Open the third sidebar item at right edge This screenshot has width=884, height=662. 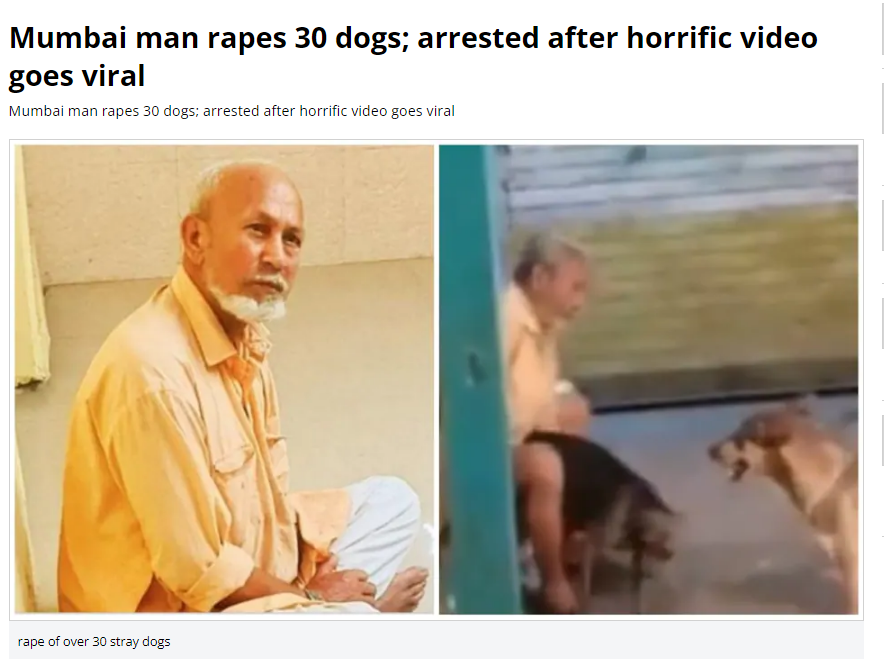tap(882, 226)
